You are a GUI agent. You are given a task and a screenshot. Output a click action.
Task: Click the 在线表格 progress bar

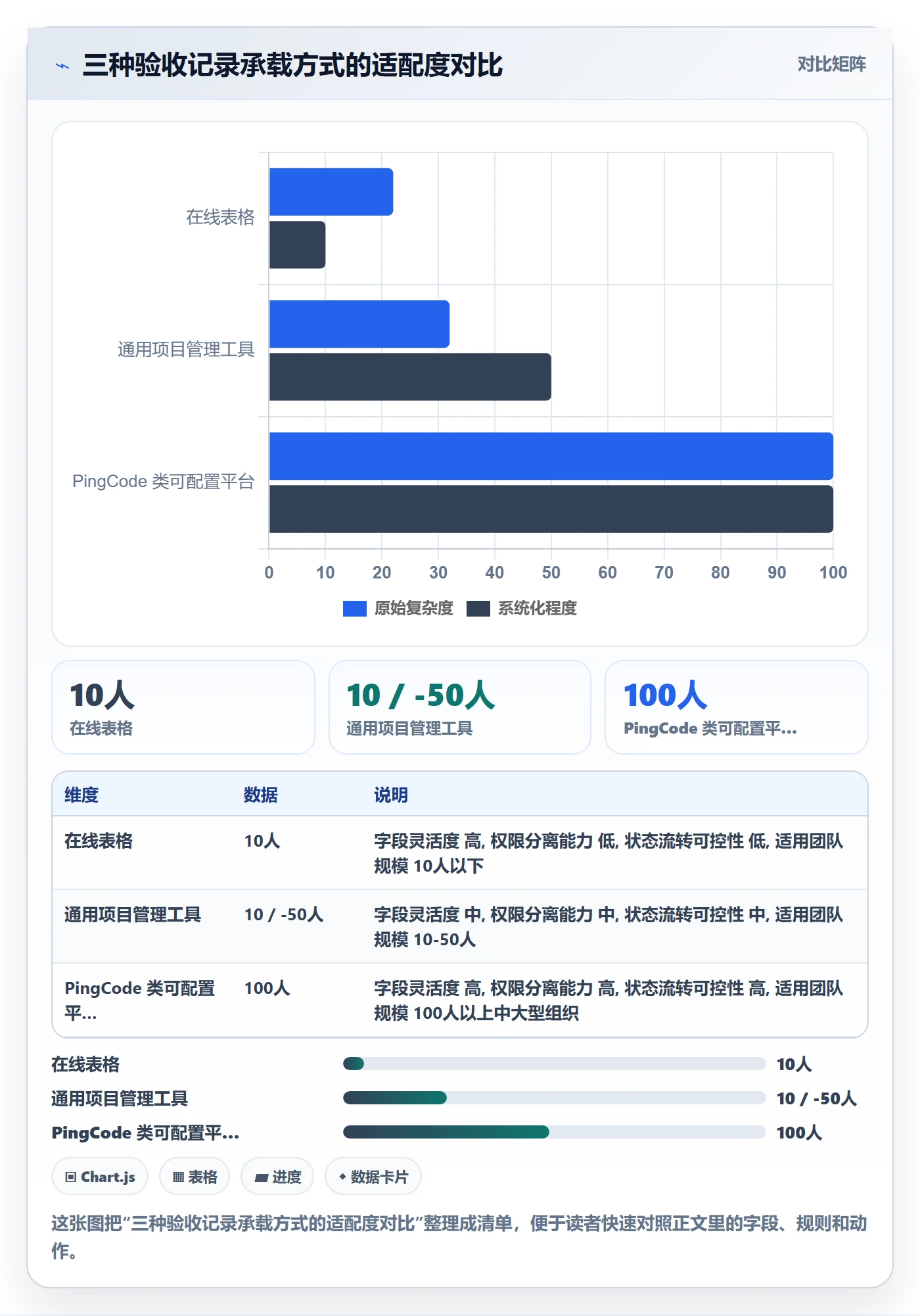[x=554, y=1064]
